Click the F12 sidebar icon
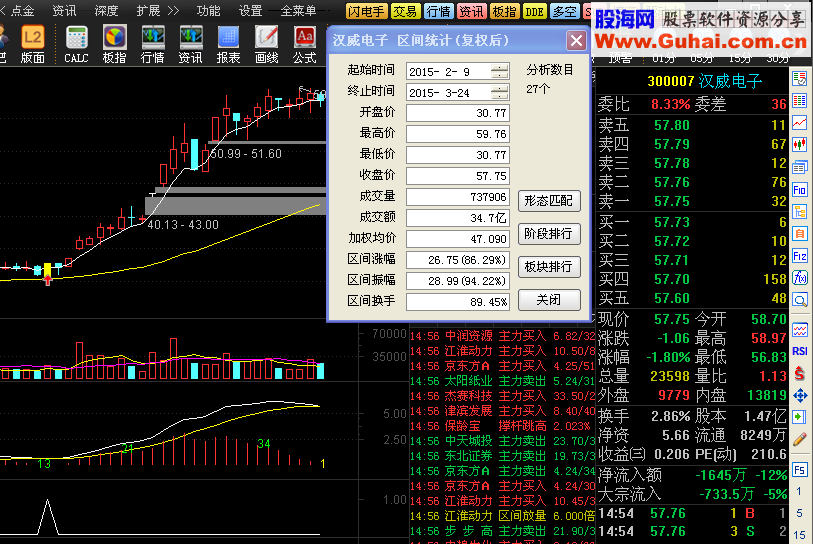813x544 pixels. click(800, 256)
